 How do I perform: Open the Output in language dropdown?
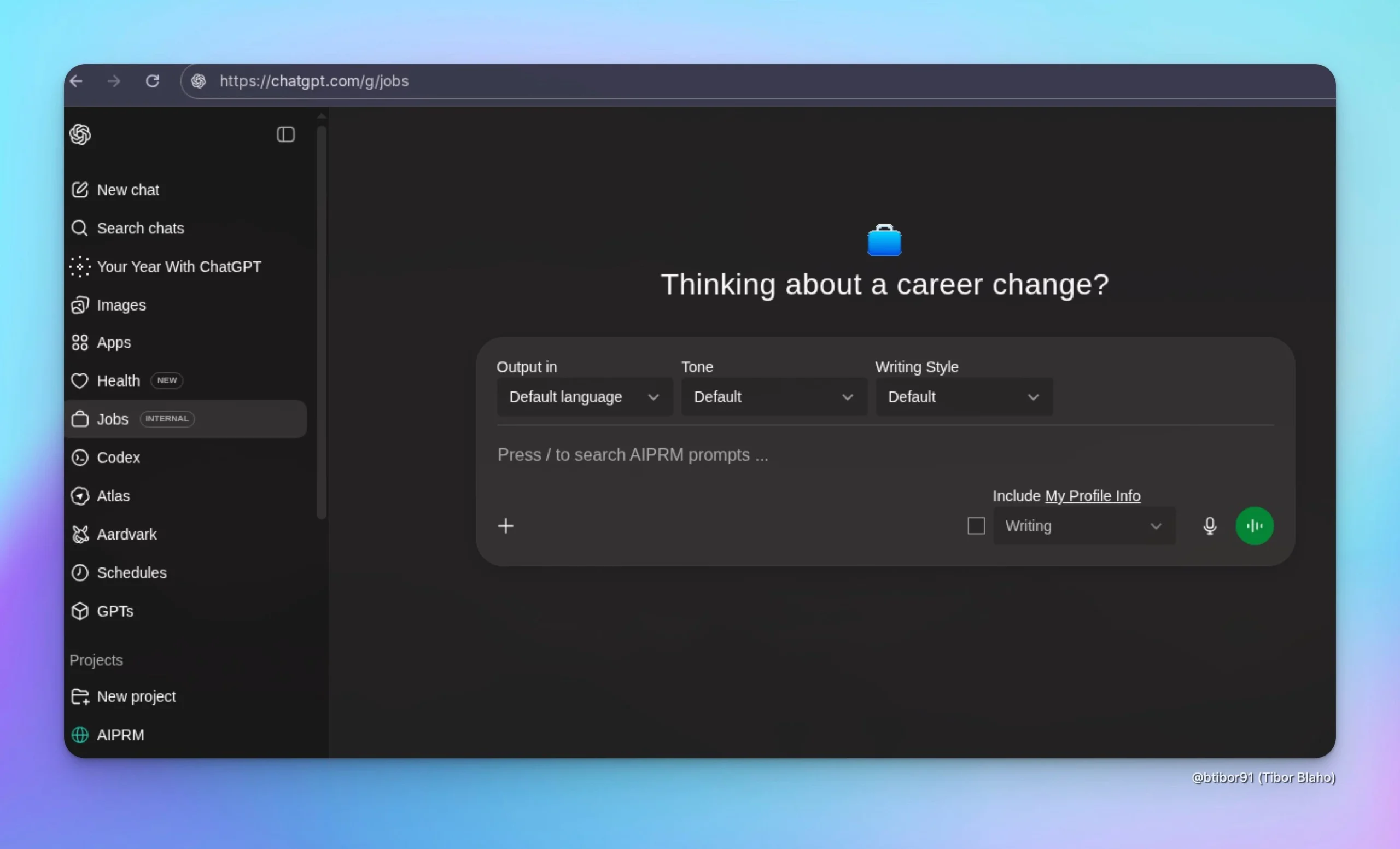584,397
